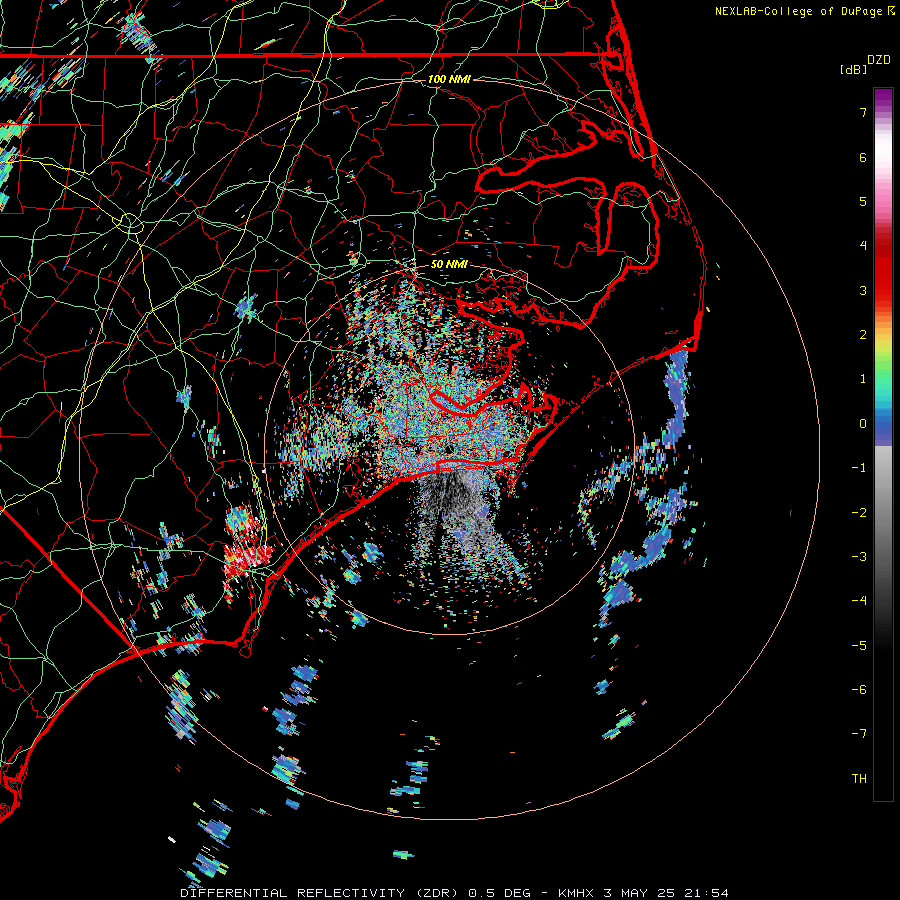Click the 4 value on color scale

863,246
